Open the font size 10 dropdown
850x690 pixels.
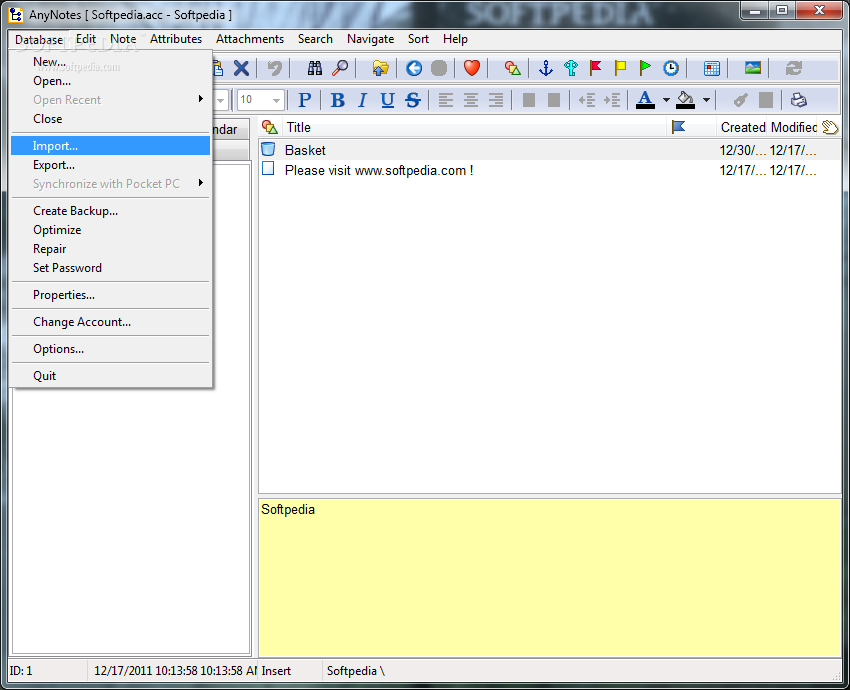(x=276, y=100)
